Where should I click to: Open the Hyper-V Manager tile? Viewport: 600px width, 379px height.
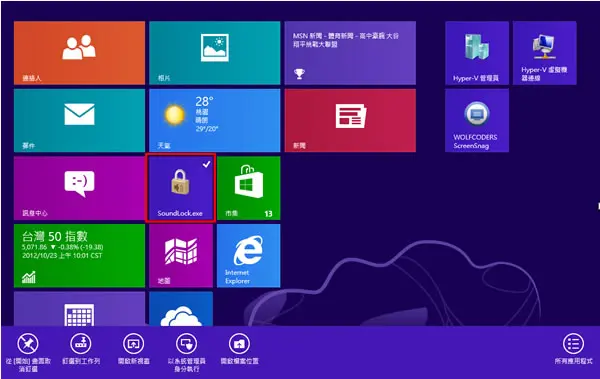[x=477, y=53]
